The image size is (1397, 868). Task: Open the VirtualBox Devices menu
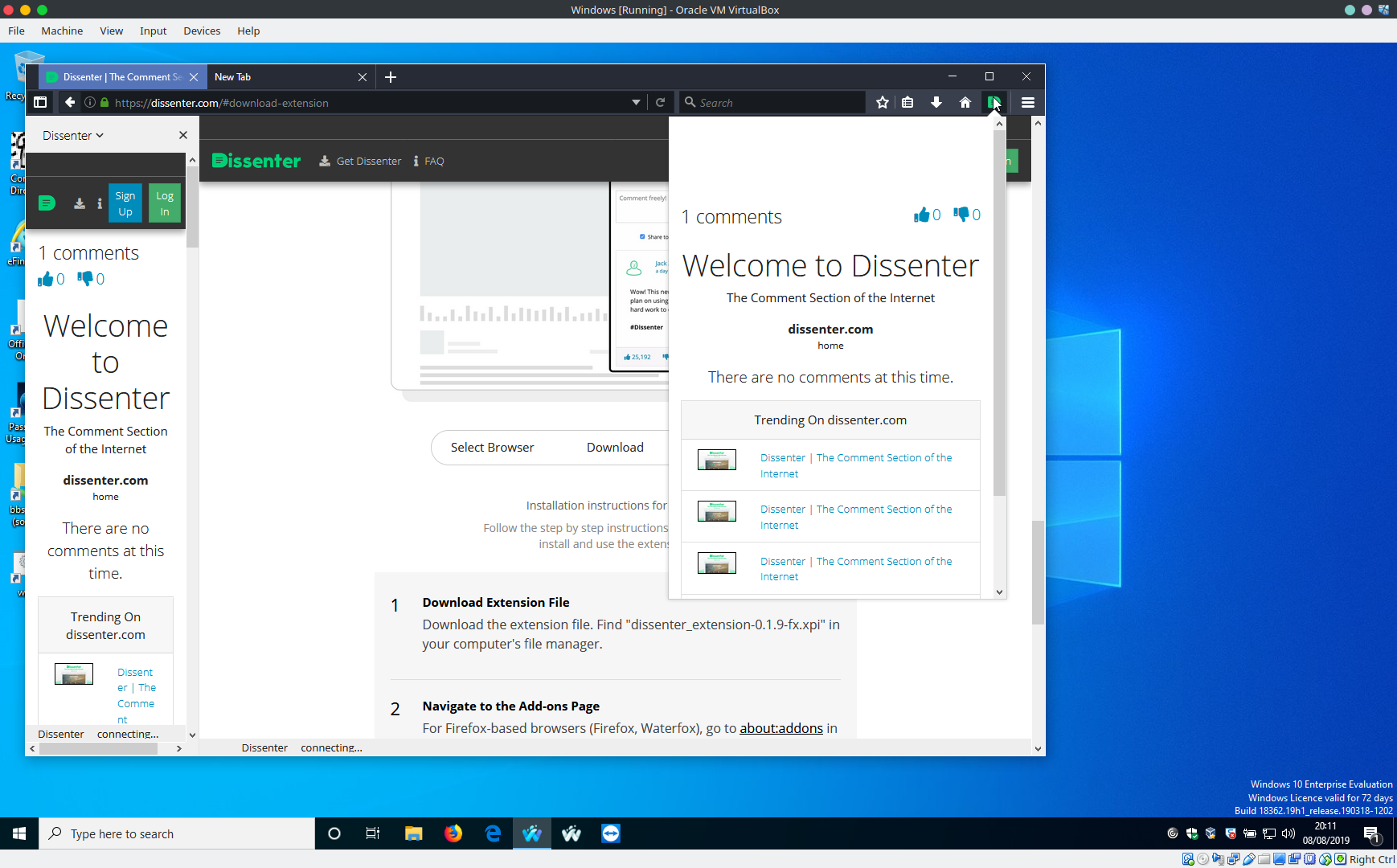(x=202, y=31)
